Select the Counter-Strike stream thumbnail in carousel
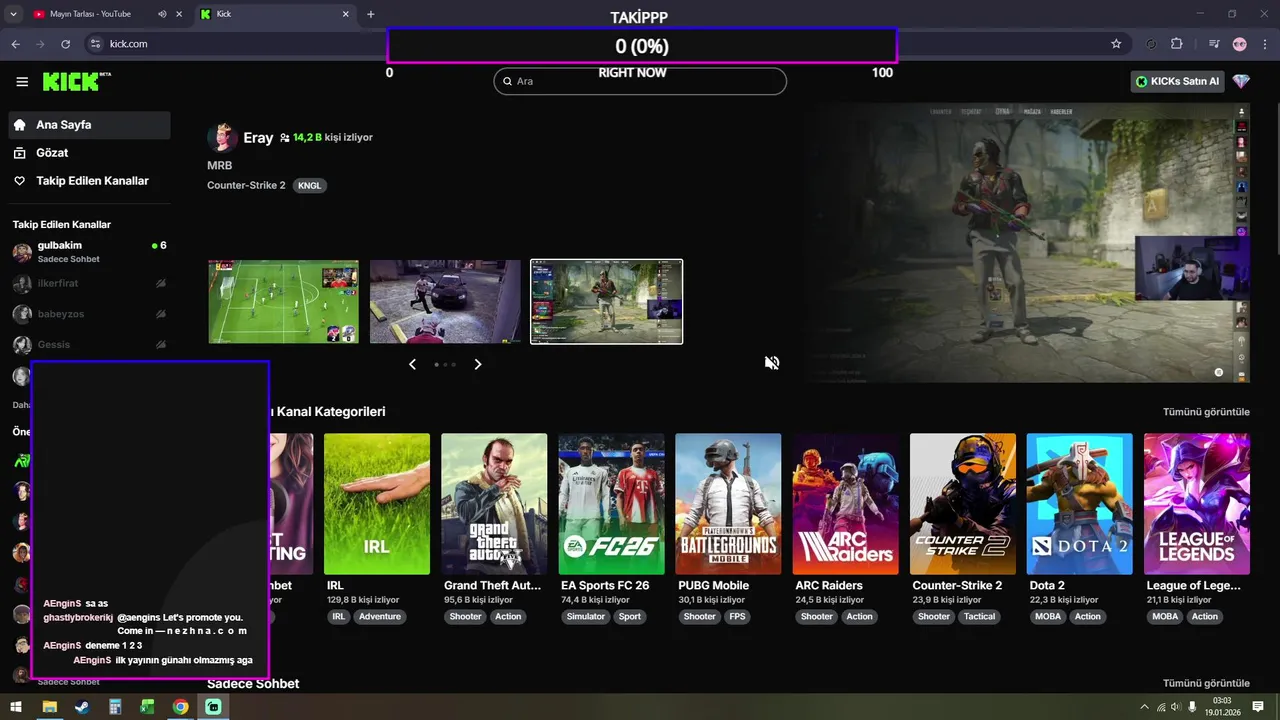Screen dimensions: 1280x720 click(x=607, y=301)
